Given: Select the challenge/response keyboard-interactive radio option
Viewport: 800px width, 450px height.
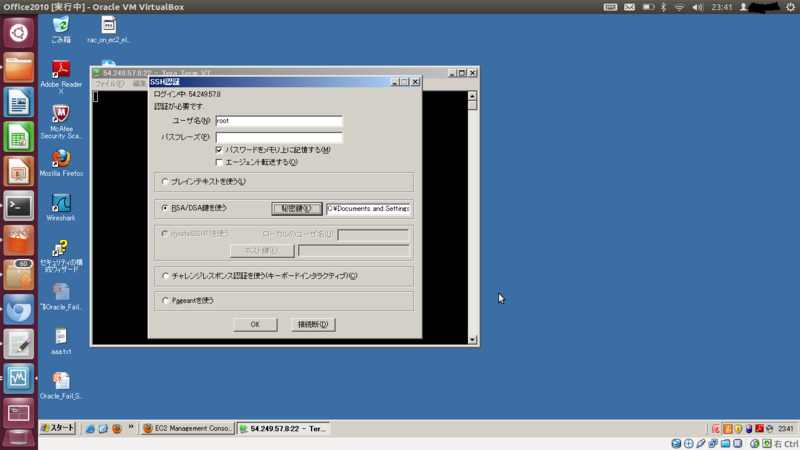Looking at the screenshot, I should [x=165, y=276].
